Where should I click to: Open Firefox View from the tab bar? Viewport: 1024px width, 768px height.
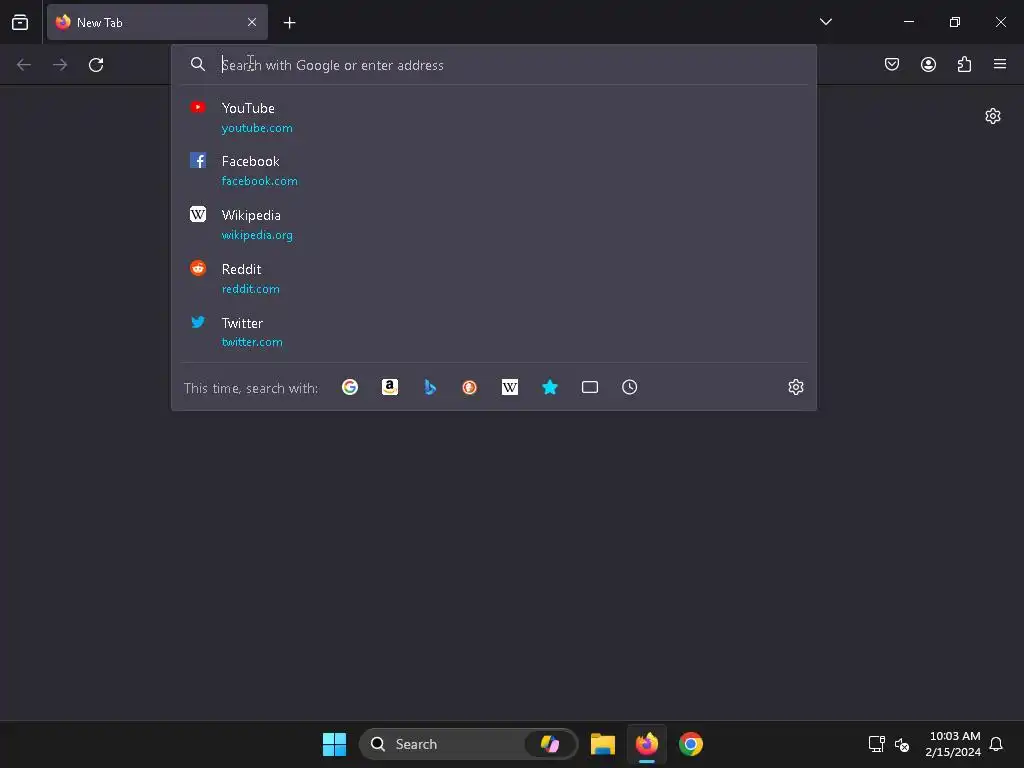tap(20, 22)
